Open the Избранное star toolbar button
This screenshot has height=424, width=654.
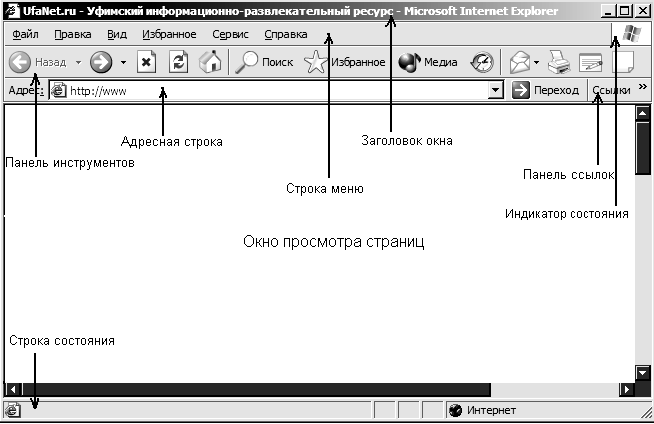345,62
